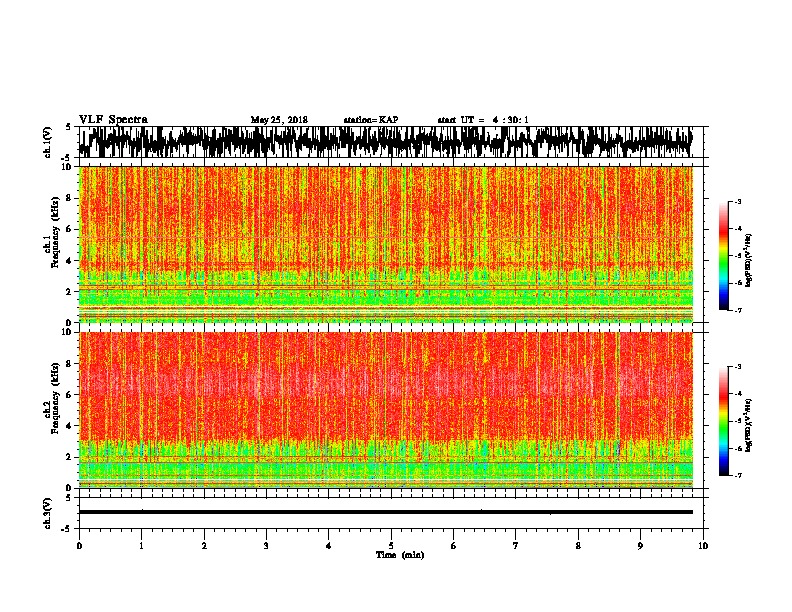Click the ch.3 voltage trace in the bottom panel
Screen dimensions: 792x612
tap(386, 512)
